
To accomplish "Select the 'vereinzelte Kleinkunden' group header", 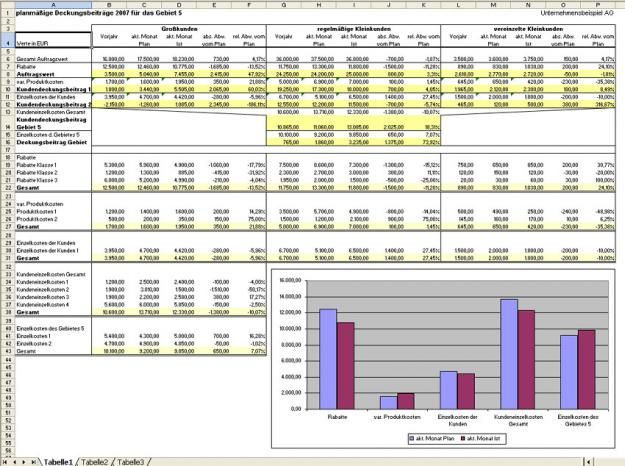I will point(528,29).
